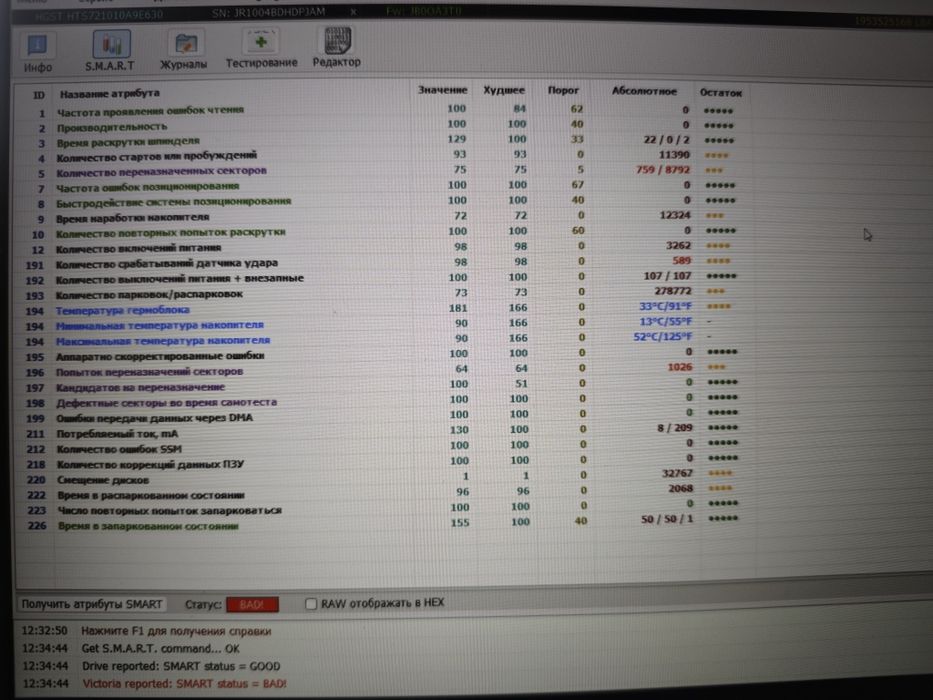933x700 pixels.
Task: Select row Кандидатов на переназначение
Action: pyautogui.click(x=384, y=386)
